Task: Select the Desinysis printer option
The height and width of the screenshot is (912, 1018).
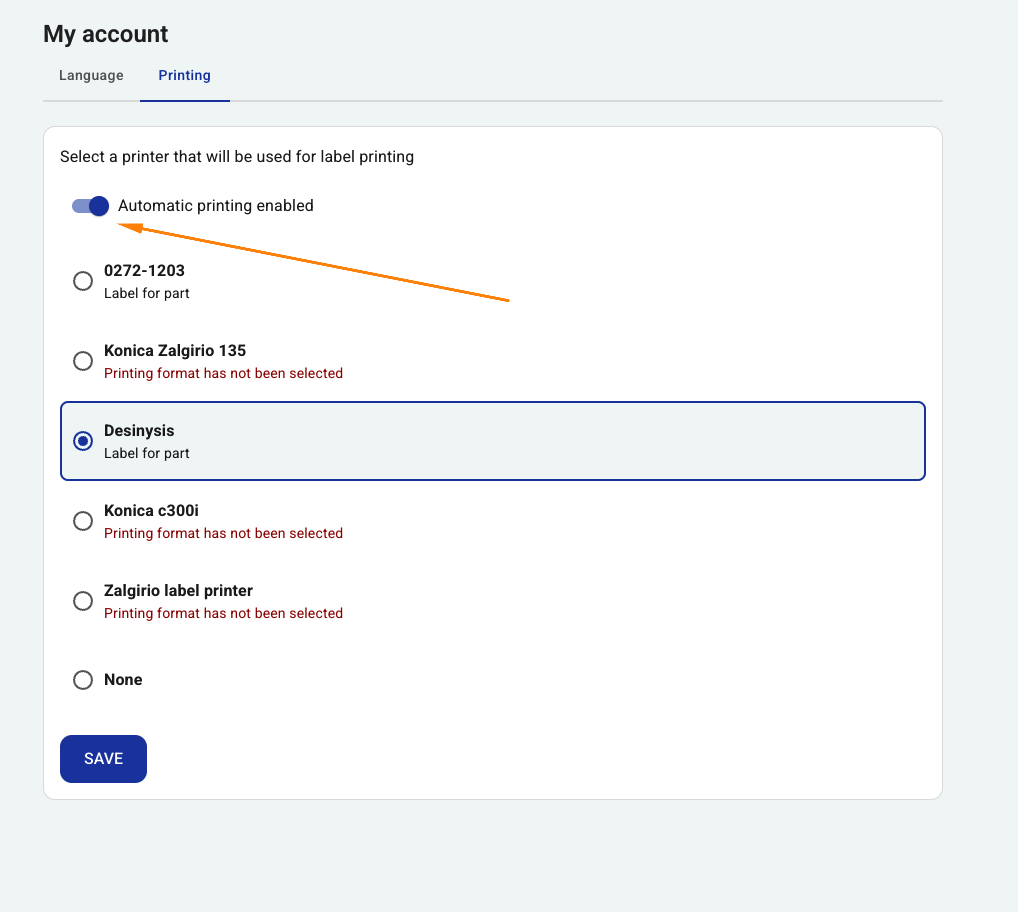Action: (83, 441)
